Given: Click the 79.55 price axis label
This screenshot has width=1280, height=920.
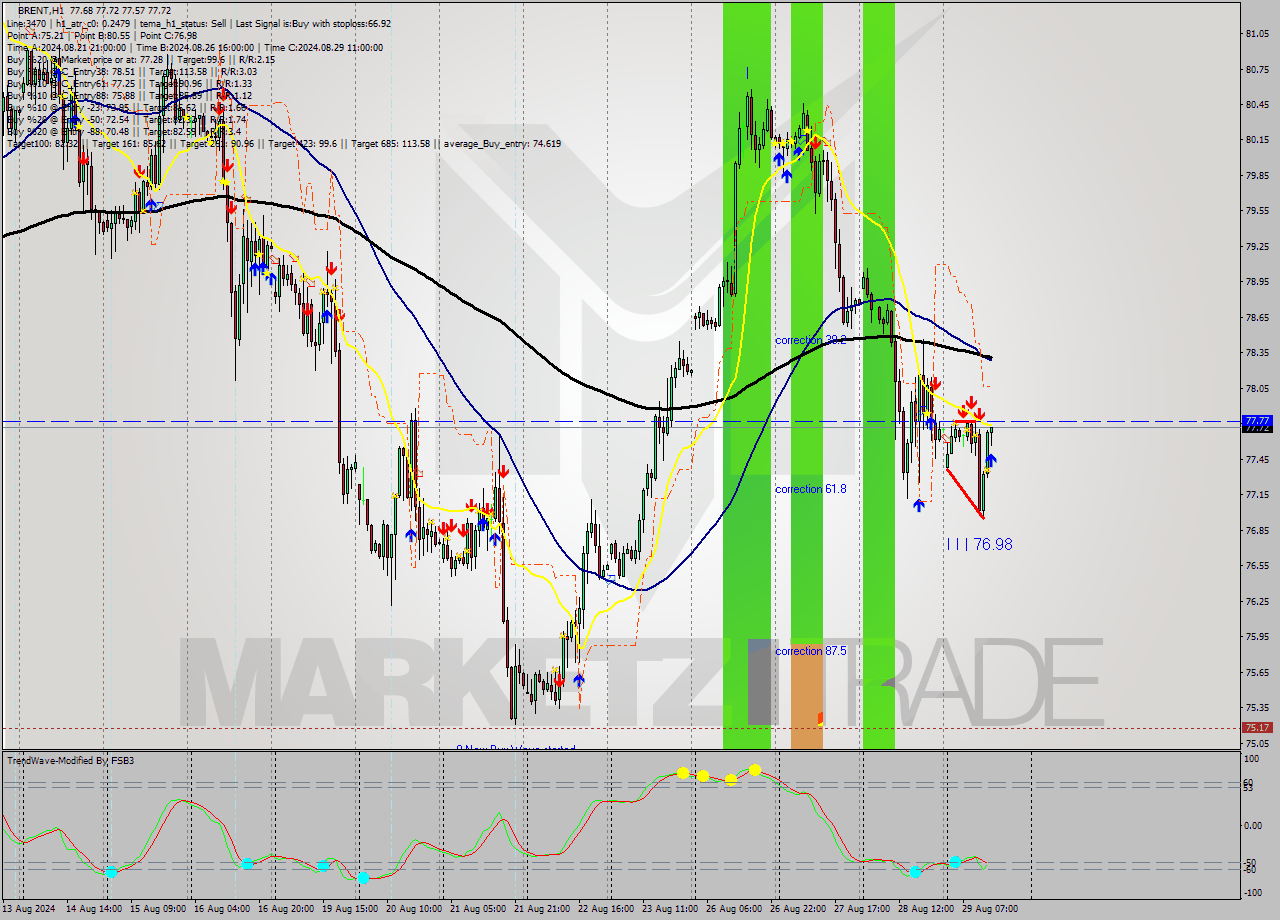Looking at the screenshot, I should tap(1258, 210).
